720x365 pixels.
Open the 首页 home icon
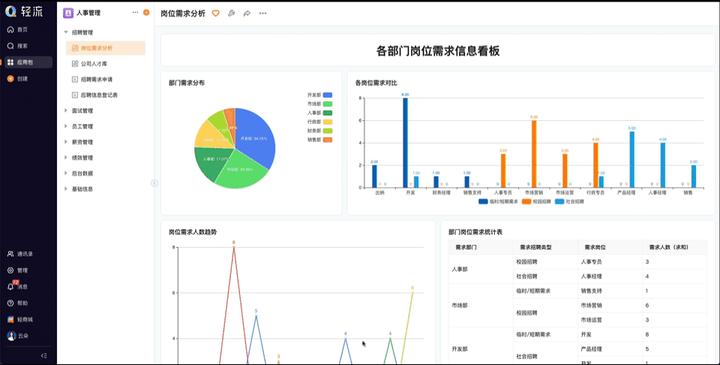(x=11, y=29)
